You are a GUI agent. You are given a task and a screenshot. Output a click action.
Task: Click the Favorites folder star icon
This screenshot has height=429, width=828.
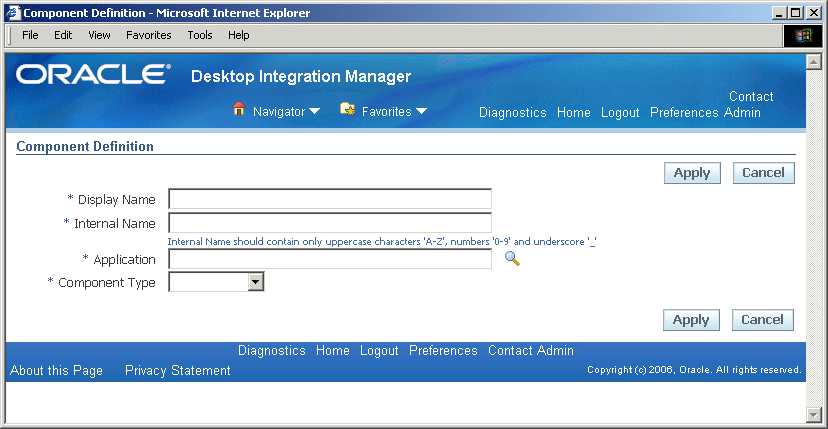pyautogui.click(x=347, y=109)
